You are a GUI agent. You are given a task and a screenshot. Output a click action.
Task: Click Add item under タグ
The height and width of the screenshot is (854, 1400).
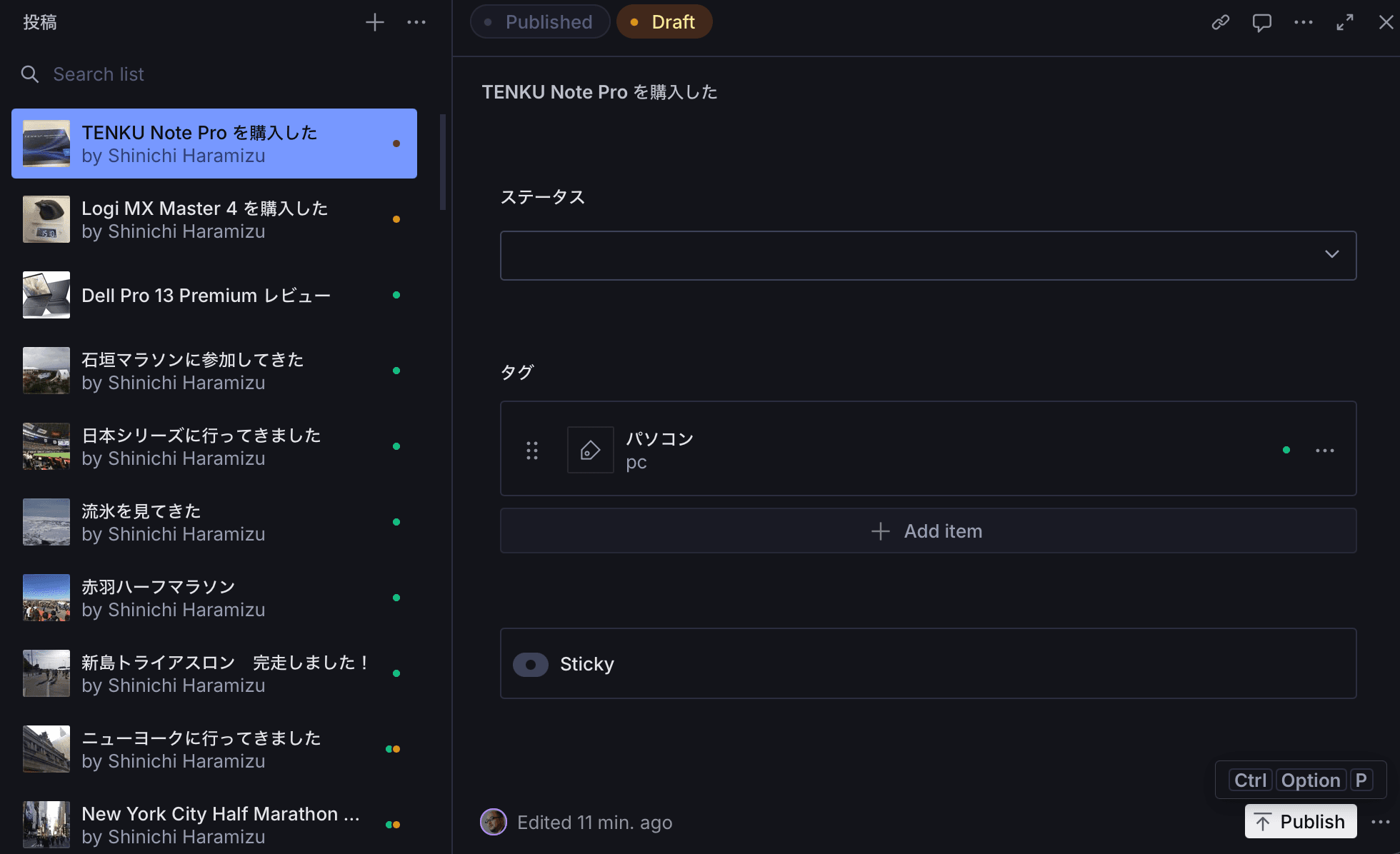click(928, 531)
